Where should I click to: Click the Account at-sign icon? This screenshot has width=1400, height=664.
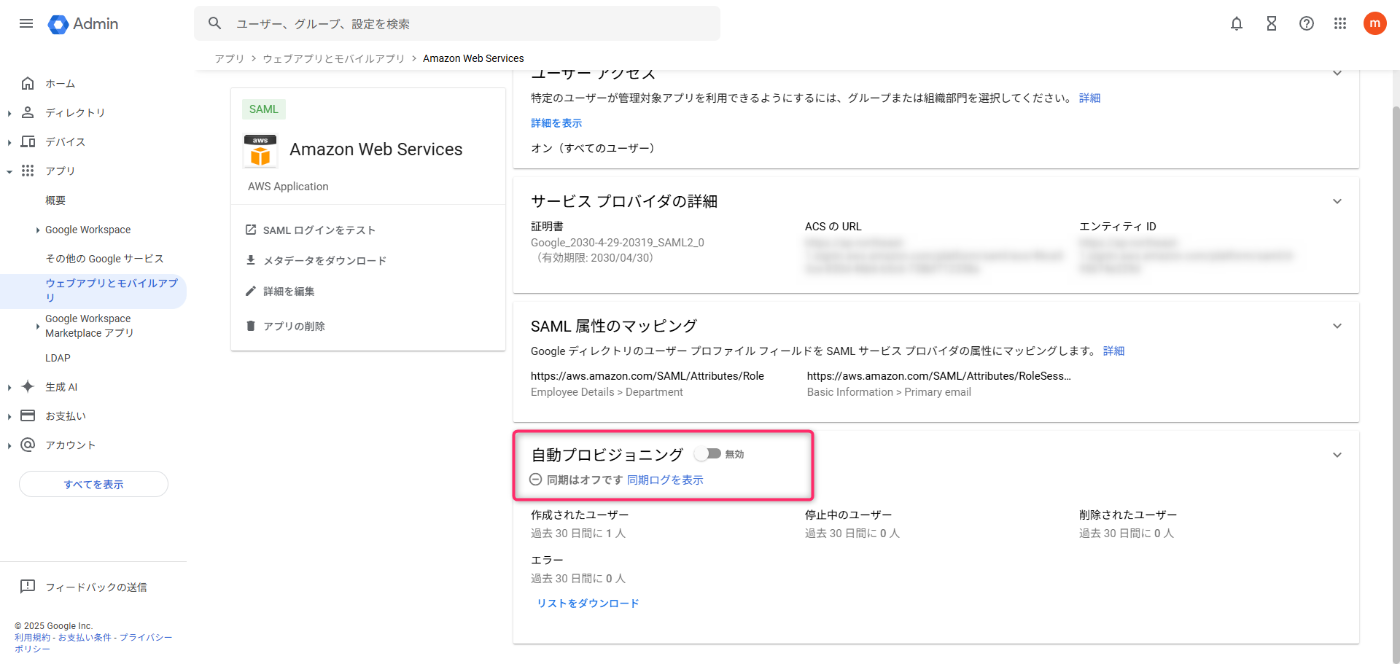point(28,444)
